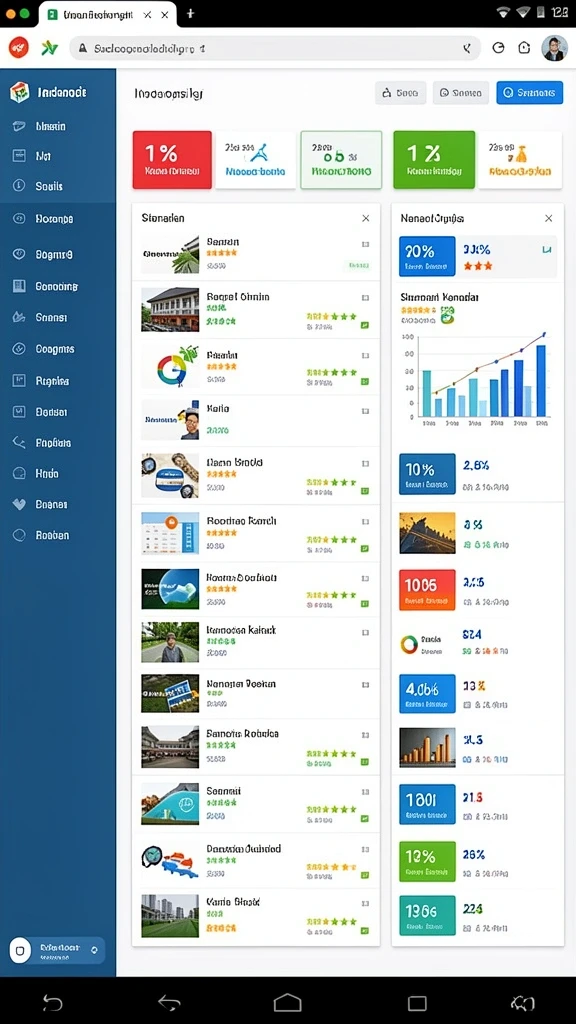Click the icon at the address bar's right end
Image resolution: width=576 pixels, height=1024 pixels.
pyautogui.click(x=467, y=48)
